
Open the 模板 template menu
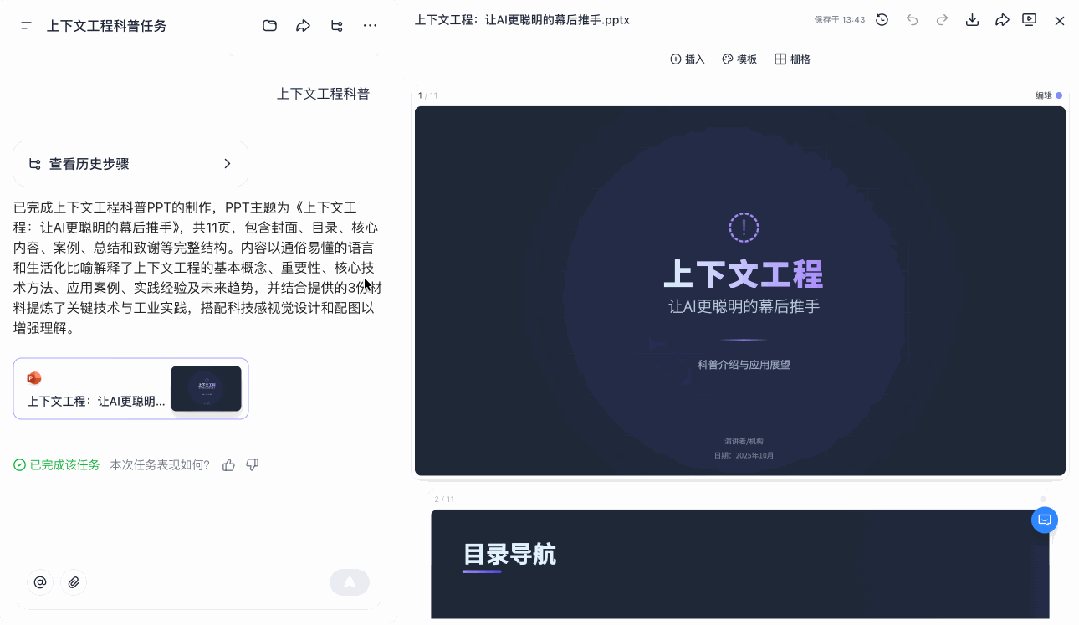pos(739,59)
